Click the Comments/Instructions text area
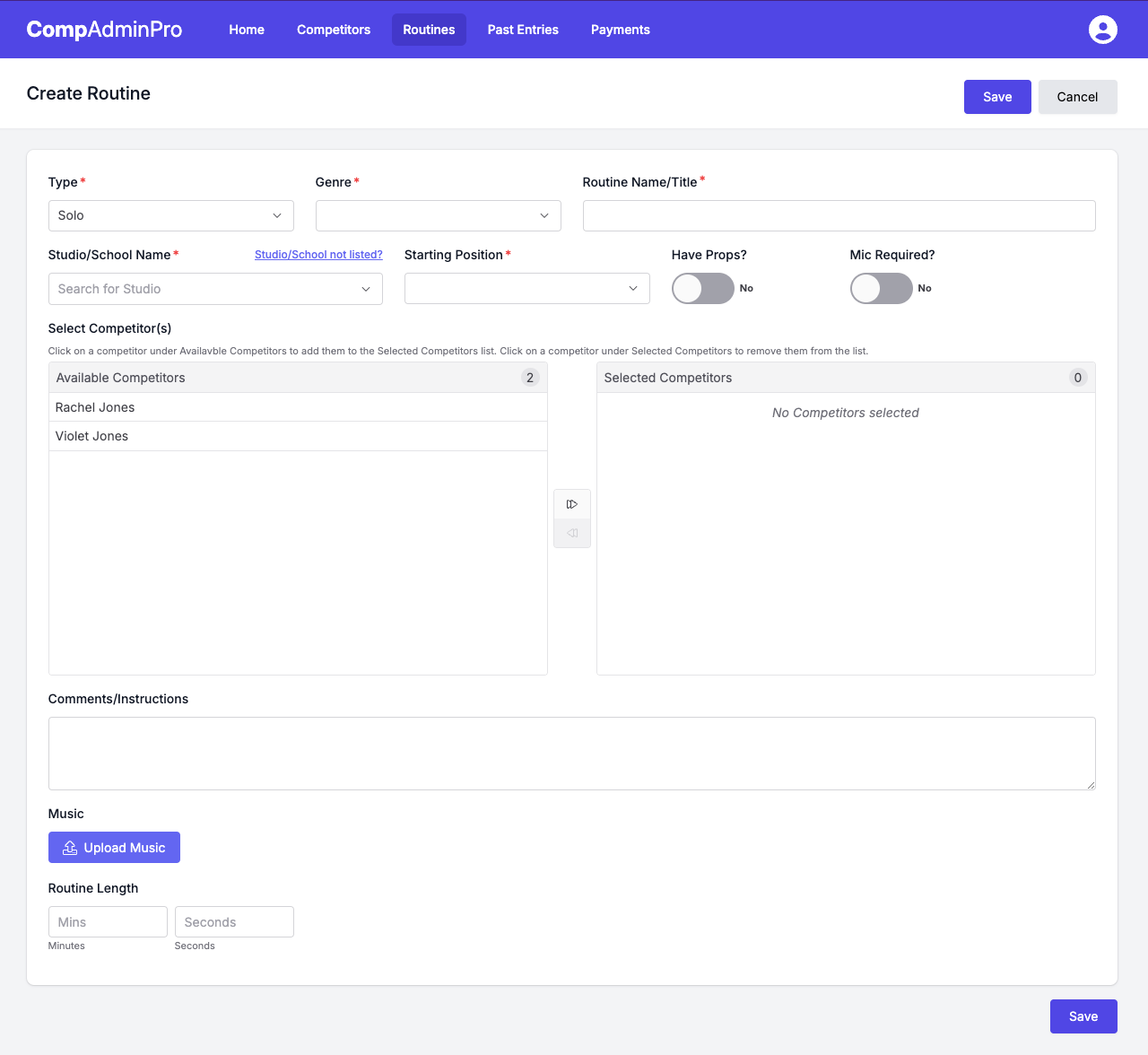The width and height of the screenshot is (1148, 1055). coord(572,754)
